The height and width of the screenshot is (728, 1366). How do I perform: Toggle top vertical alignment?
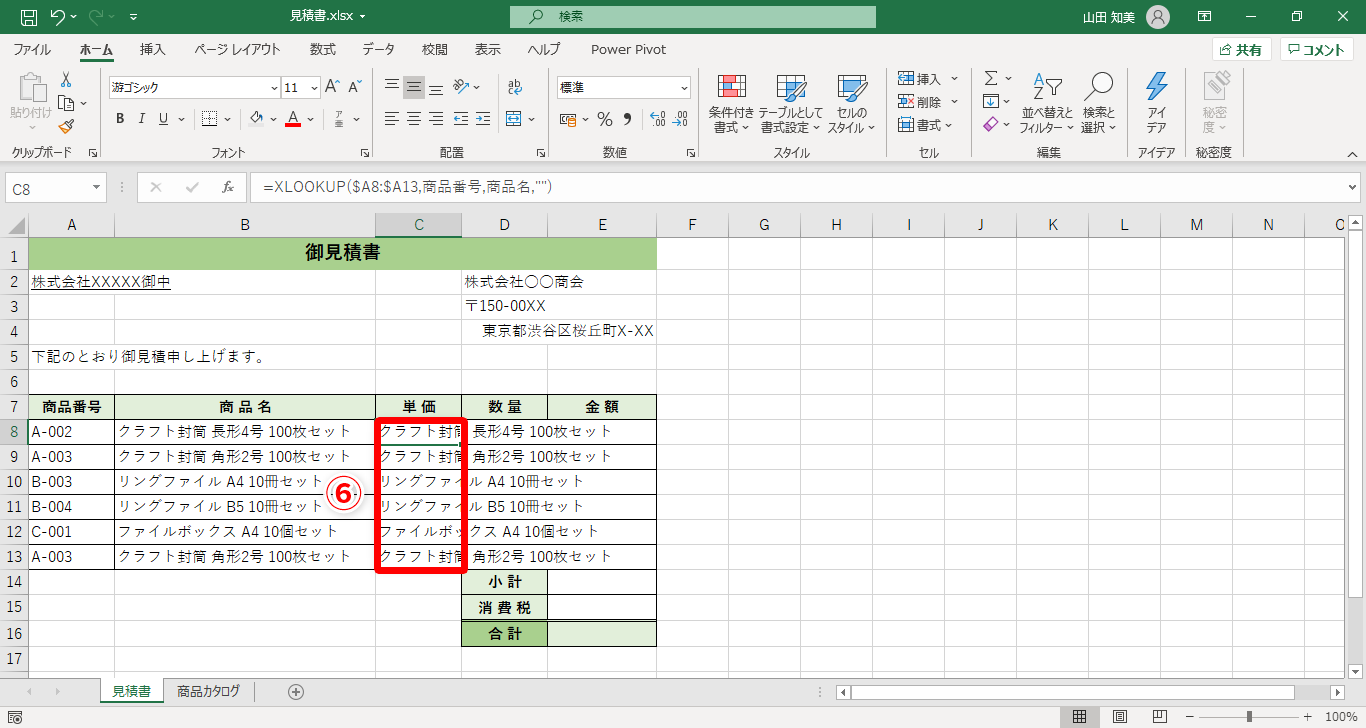click(x=392, y=87)
